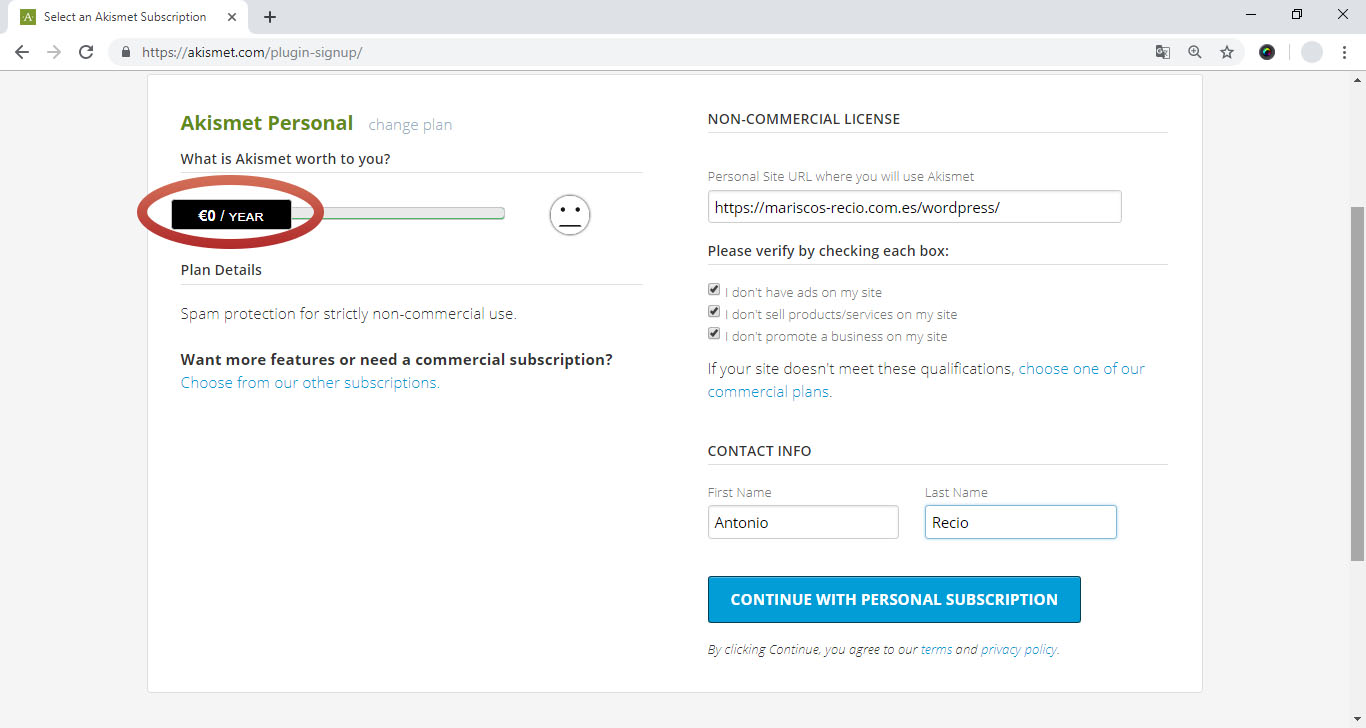This screenshot has height=728, width=1366.
Task: Click the NON-COMMERCIAL LICENSE heading
Action: [x=804, y=119]
